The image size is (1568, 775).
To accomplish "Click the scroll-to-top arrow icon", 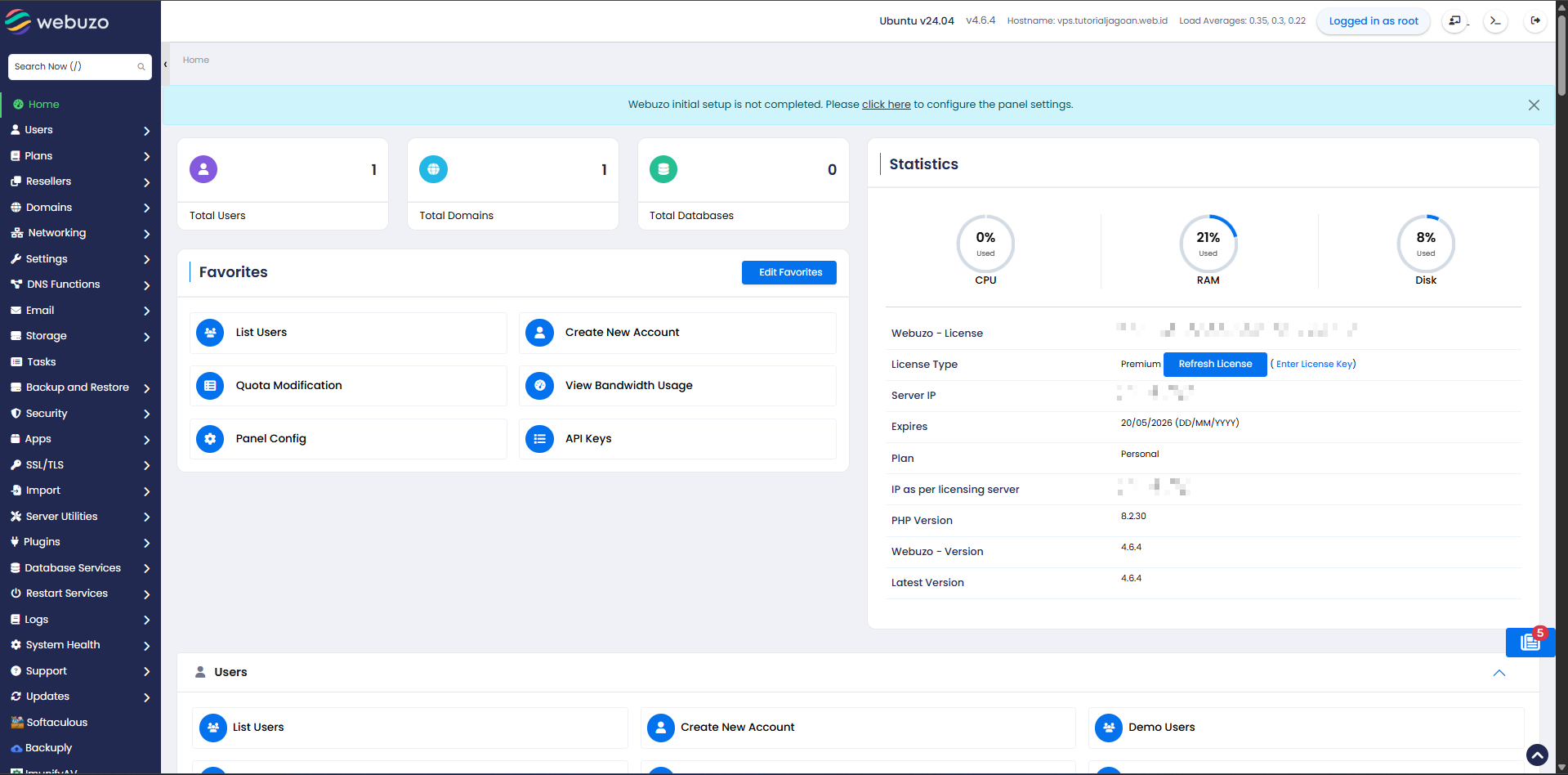I will [1537, 755].
